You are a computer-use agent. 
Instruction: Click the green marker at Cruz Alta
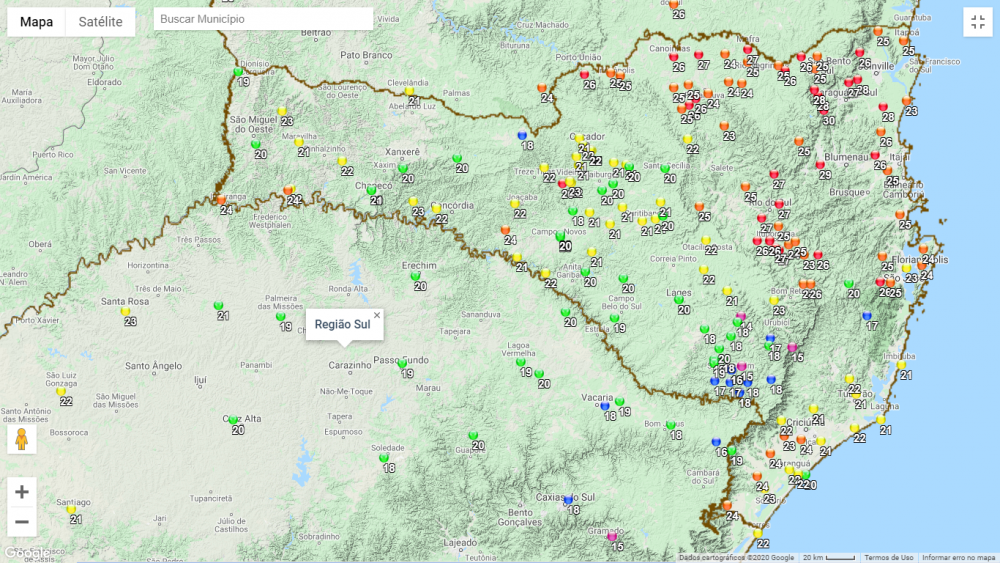tap(232, 421)
